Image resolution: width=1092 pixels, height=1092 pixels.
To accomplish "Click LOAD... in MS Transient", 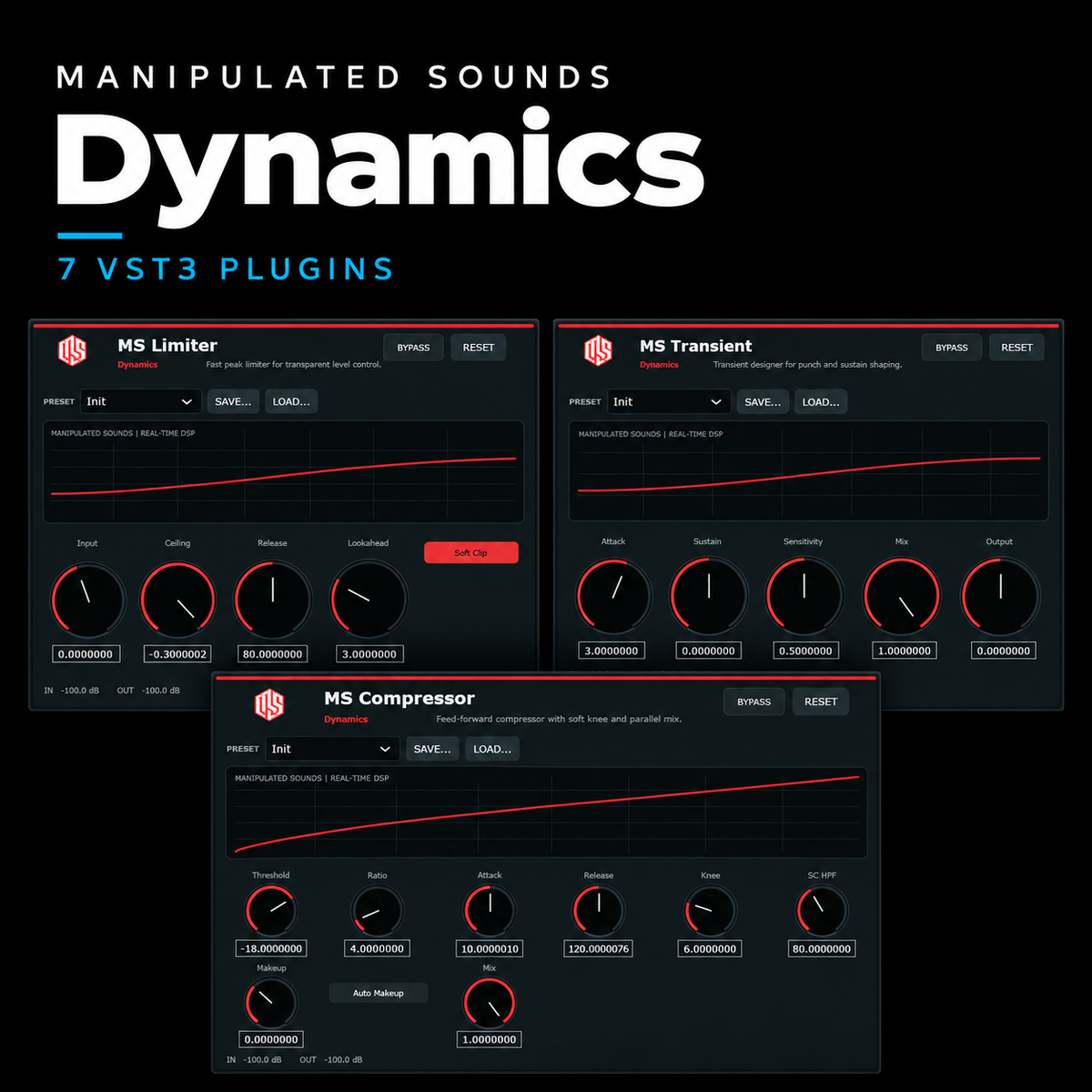I will point(821,401).
